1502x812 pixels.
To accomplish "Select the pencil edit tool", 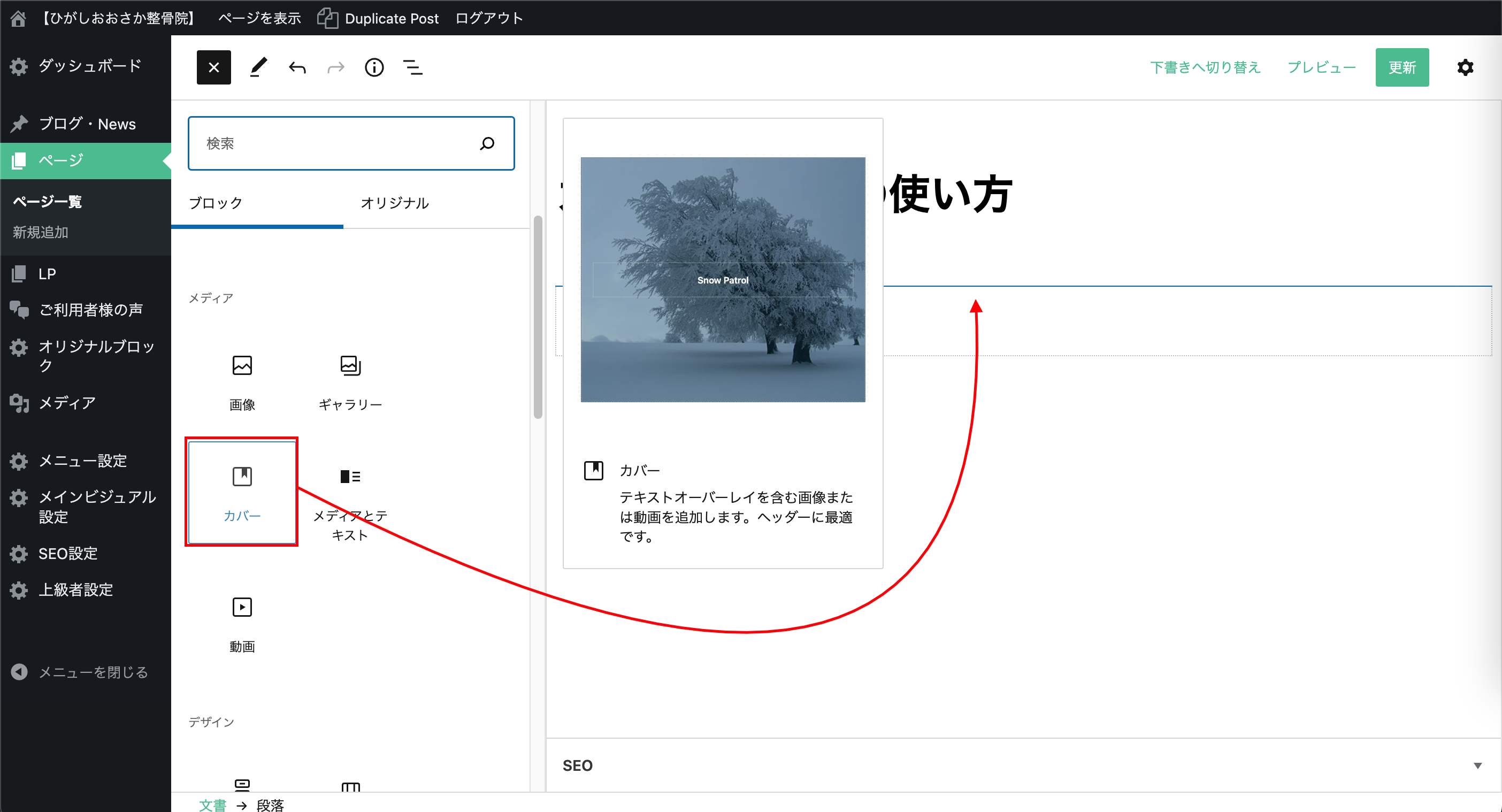I will pos(258,67).
